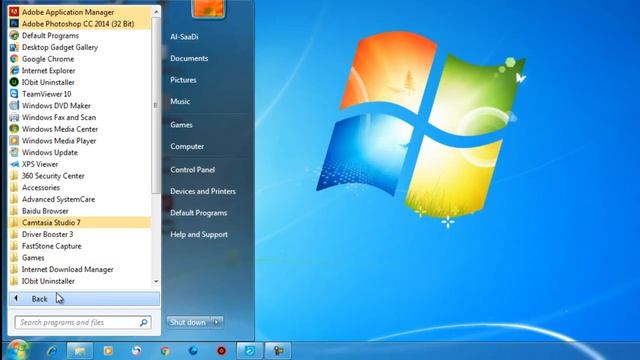
Task: Open Default Programs in the programs list
Action: pos(80,36)
